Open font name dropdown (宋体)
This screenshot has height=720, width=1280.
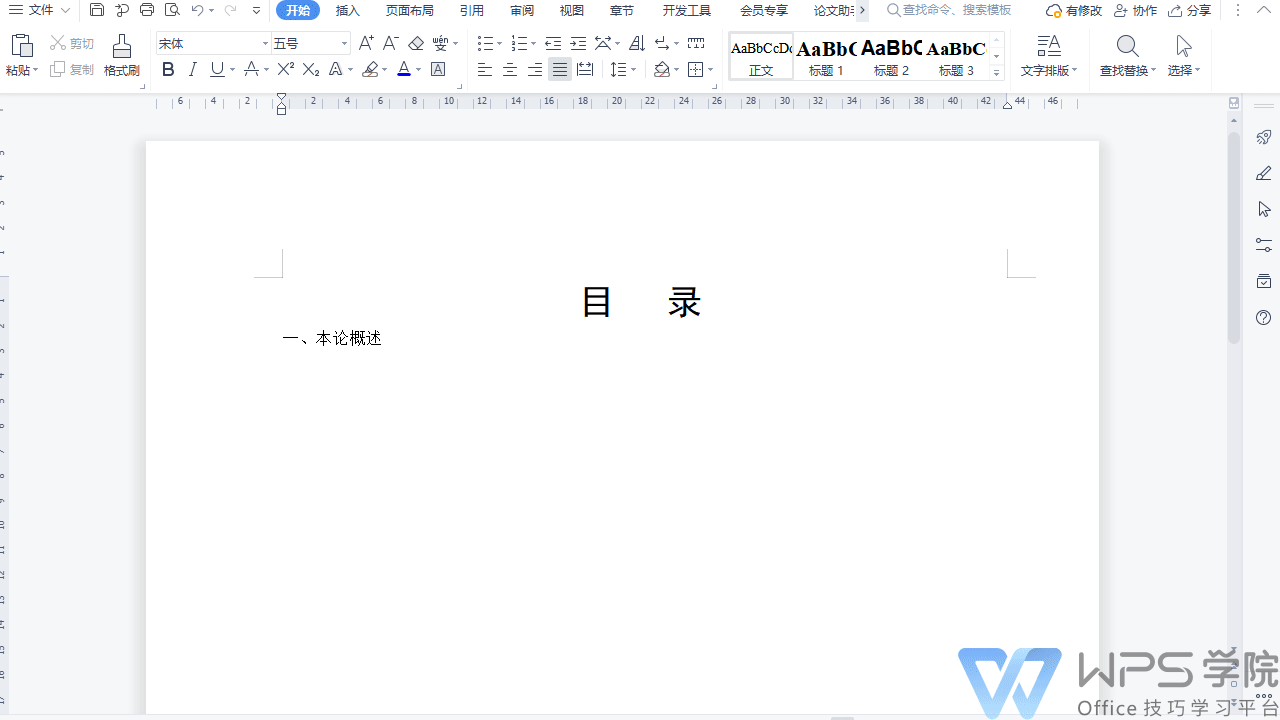(265, 44)
